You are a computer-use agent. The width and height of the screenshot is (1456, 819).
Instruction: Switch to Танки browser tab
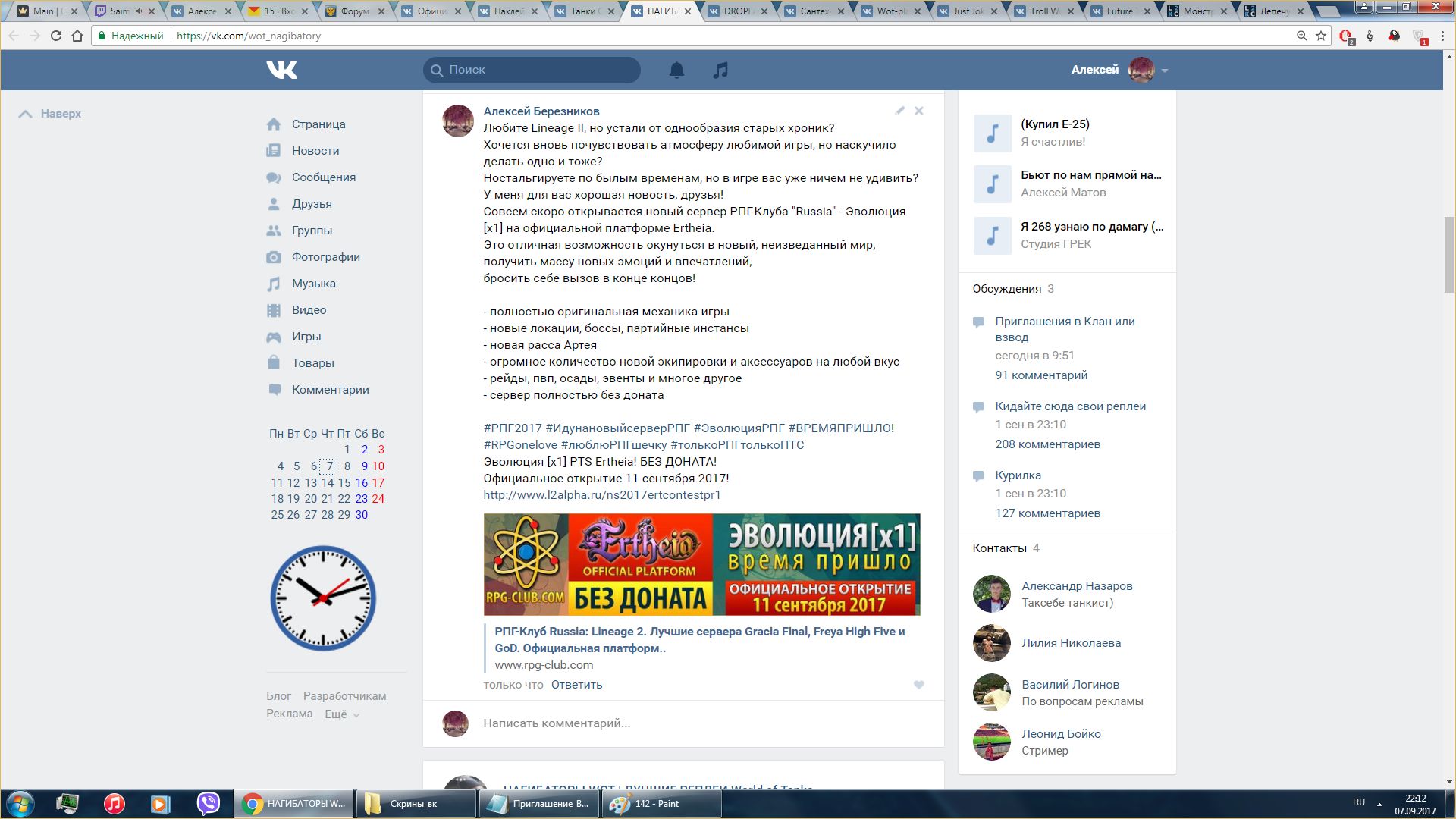585,11
